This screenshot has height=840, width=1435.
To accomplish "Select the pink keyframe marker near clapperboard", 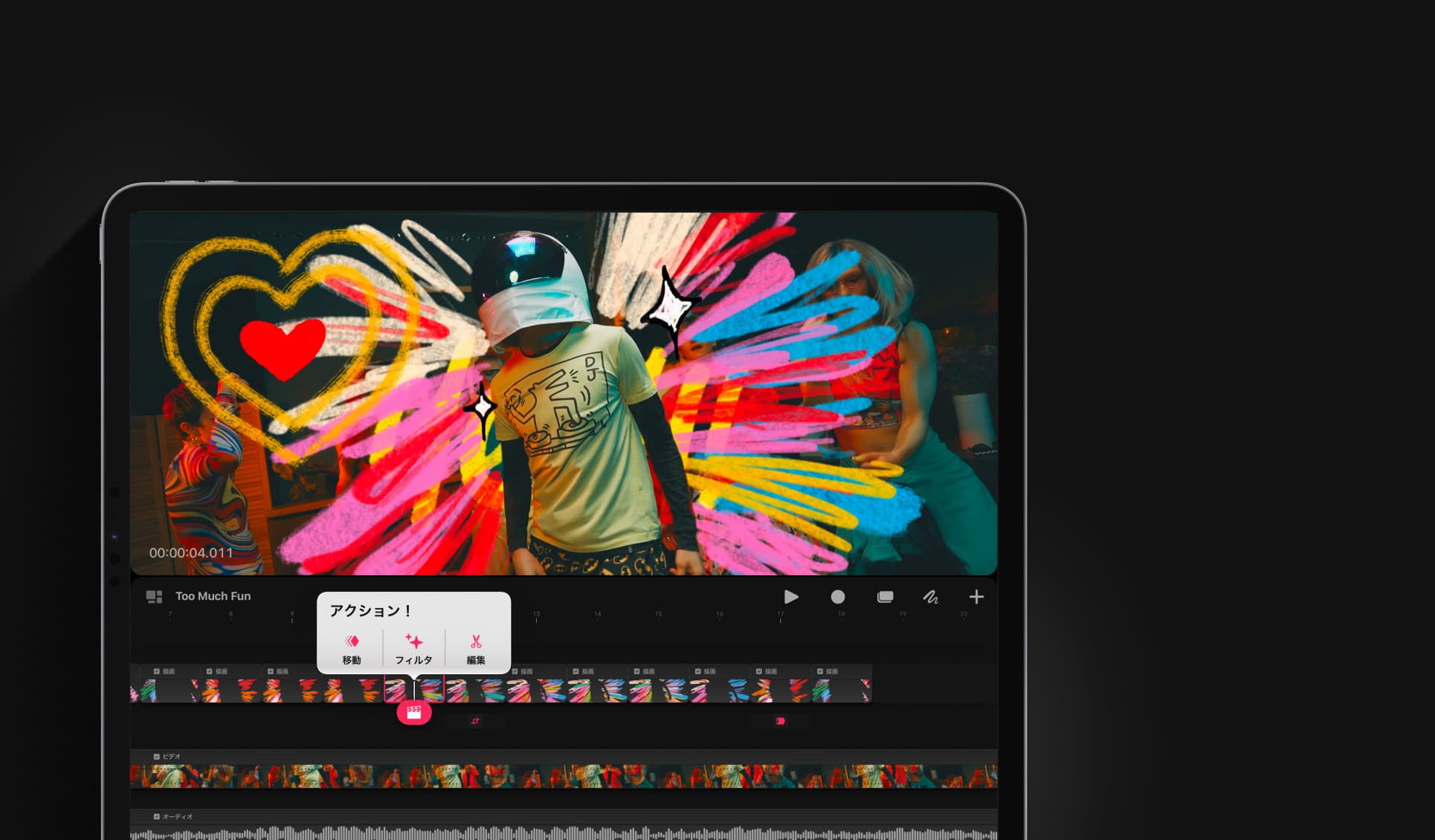I will (475, 720).
